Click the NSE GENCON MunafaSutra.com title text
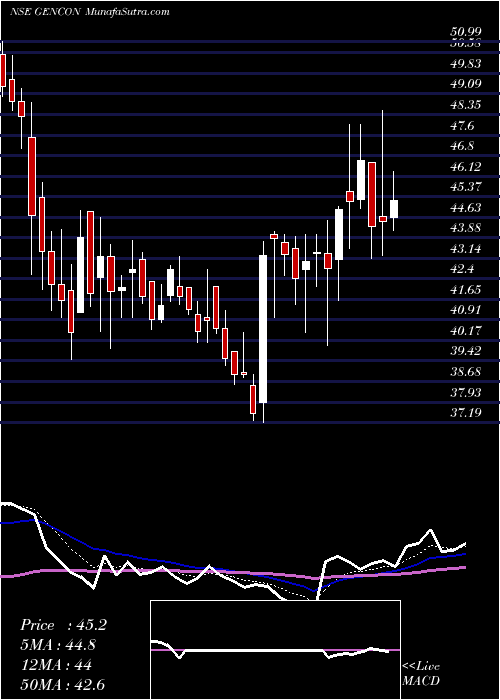Image resolution: width=500 pixels, height=700 pixels. 89,12
